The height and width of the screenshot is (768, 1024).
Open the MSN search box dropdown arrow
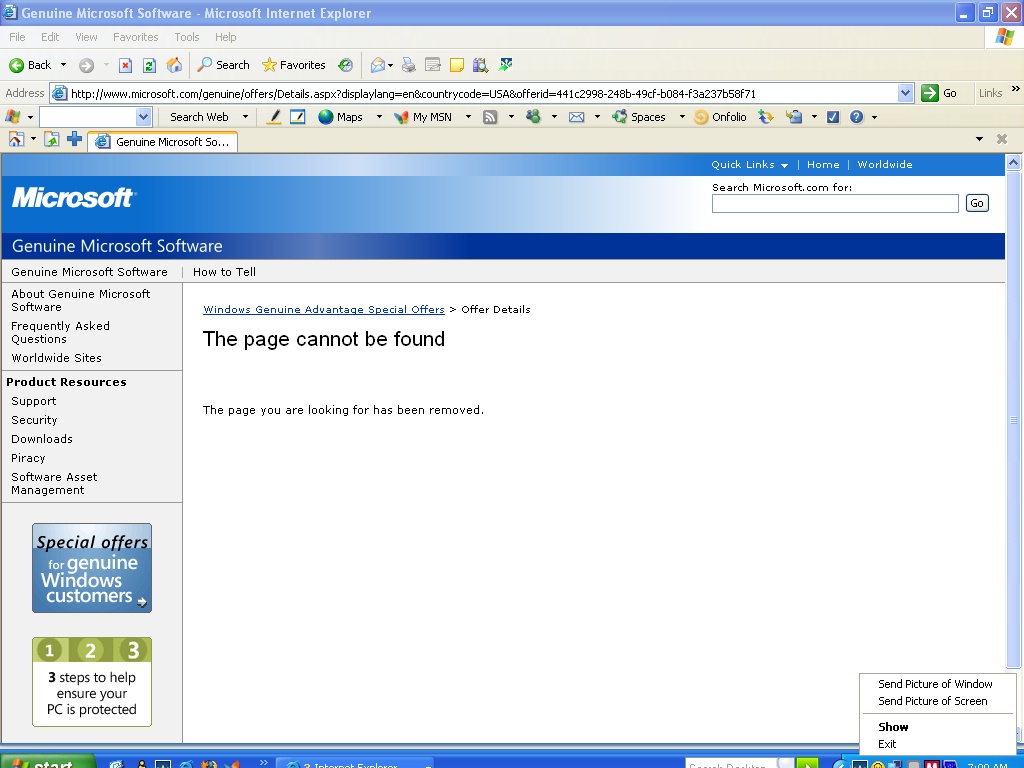point(144,117)
